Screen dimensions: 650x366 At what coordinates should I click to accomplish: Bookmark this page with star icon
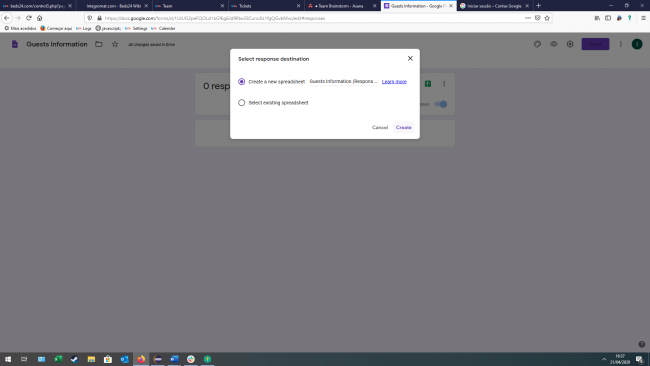pyautogui.click(x=547, y=18)
